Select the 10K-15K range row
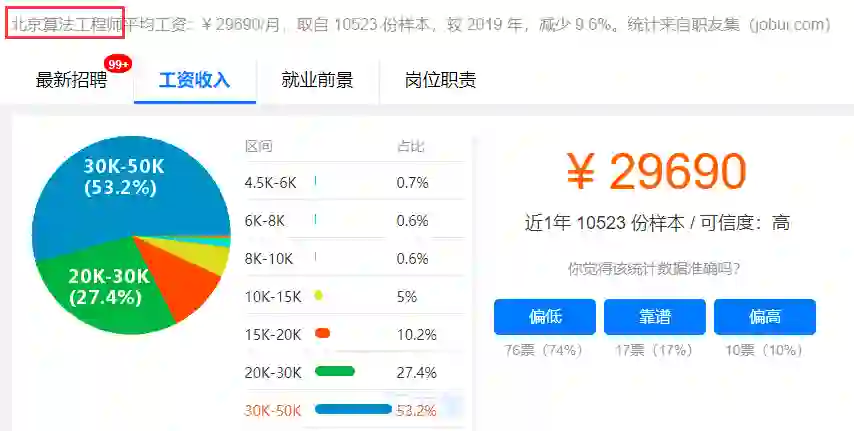Screen dimensions: 854x431 click(354, 296)
